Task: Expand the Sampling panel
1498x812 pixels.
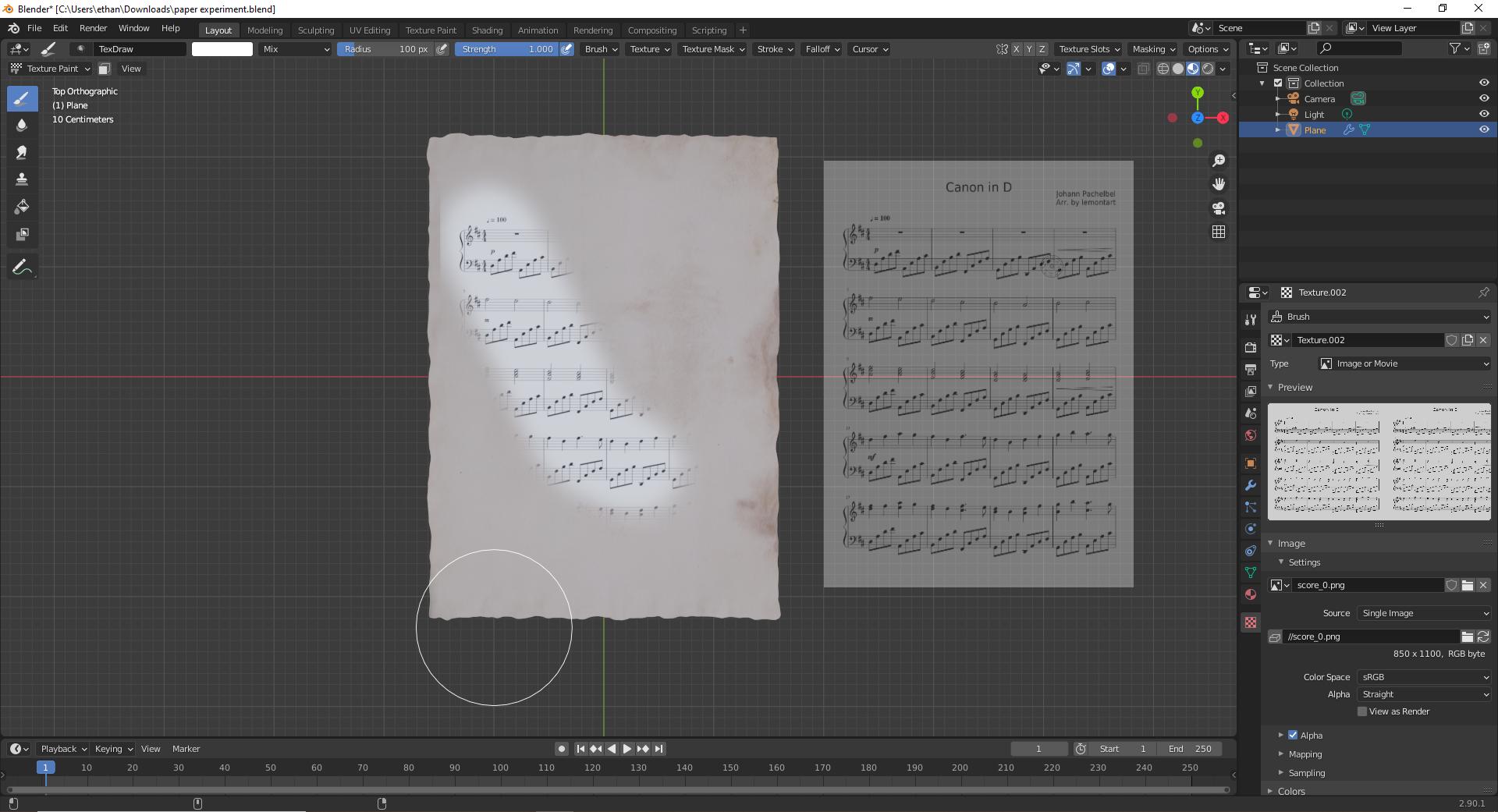Action: coord(1307,773)
